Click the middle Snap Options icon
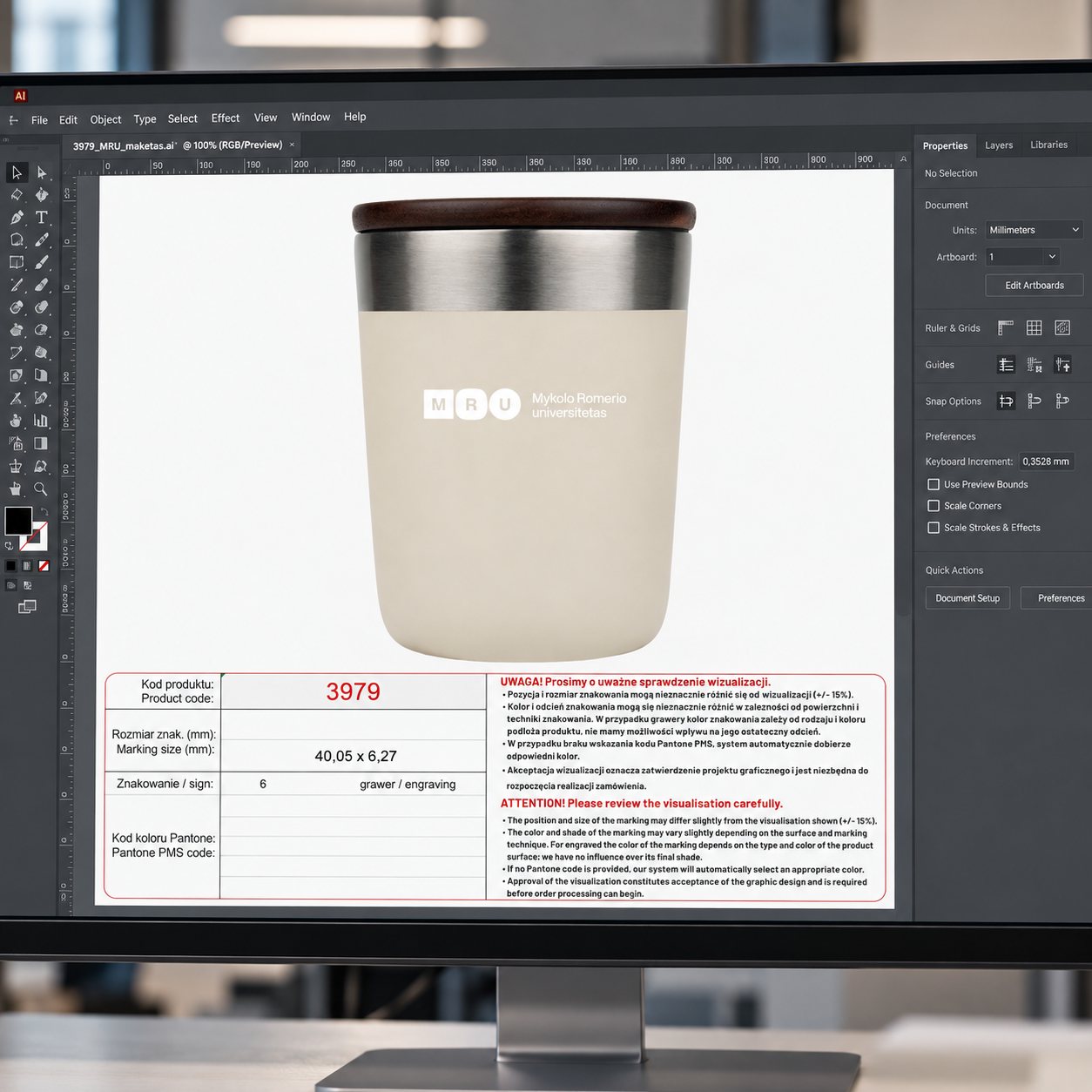The image size is (1092, 1092). coord(1035,401)
